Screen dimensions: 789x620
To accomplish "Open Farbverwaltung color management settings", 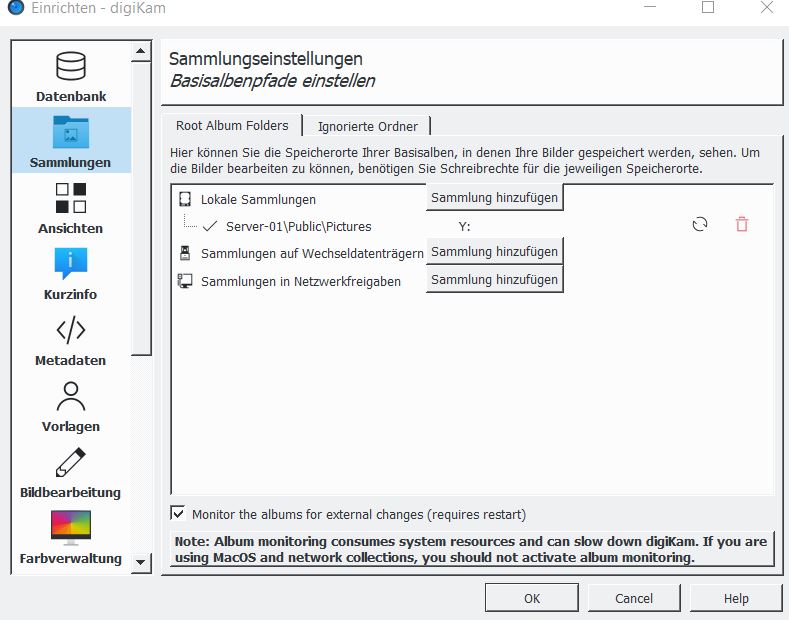I will [70, 537].
